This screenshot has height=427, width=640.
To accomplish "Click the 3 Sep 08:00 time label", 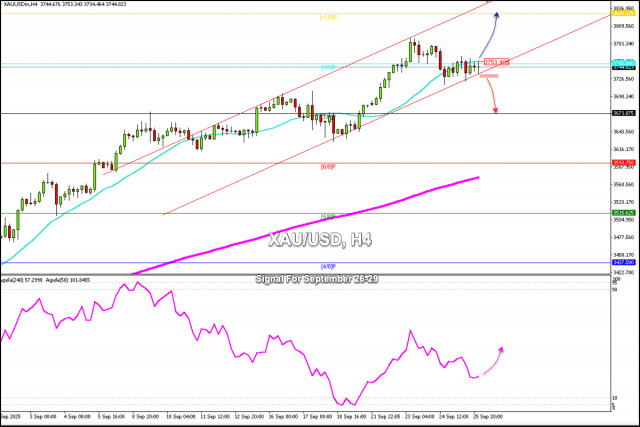I will [43, 416].
